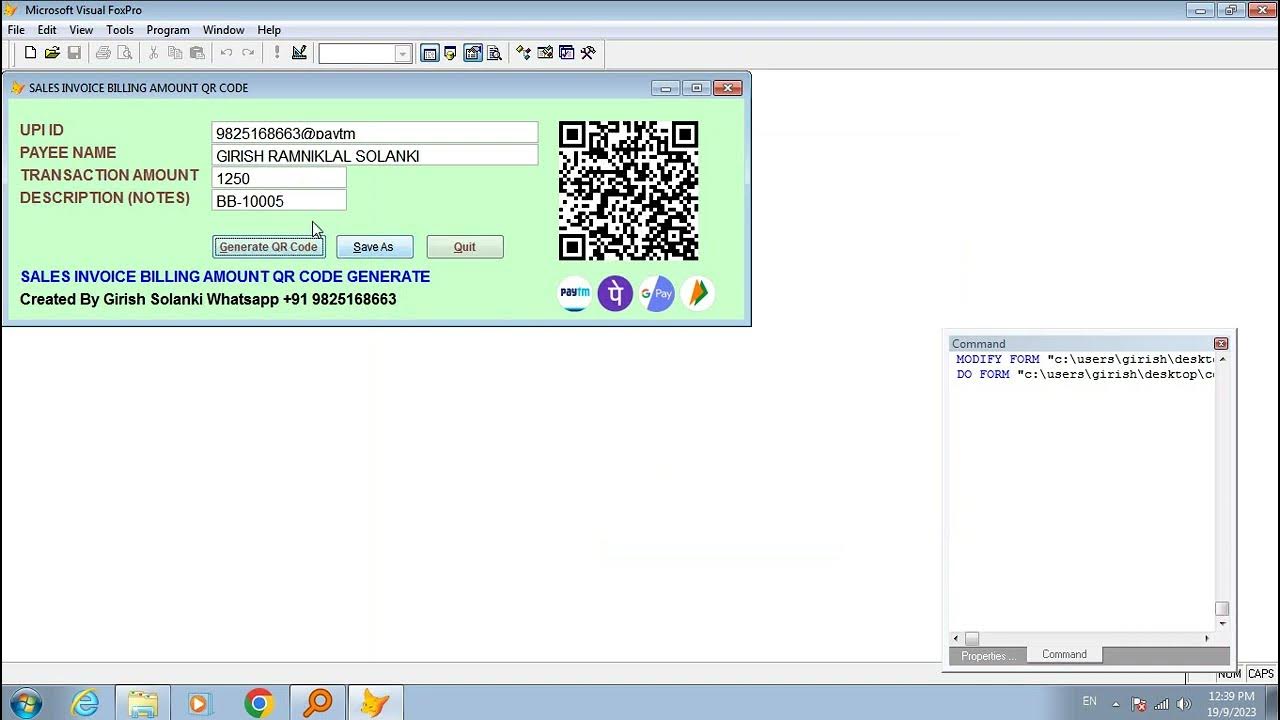Click the Action Center flag tray icon

pos(1139,704)
